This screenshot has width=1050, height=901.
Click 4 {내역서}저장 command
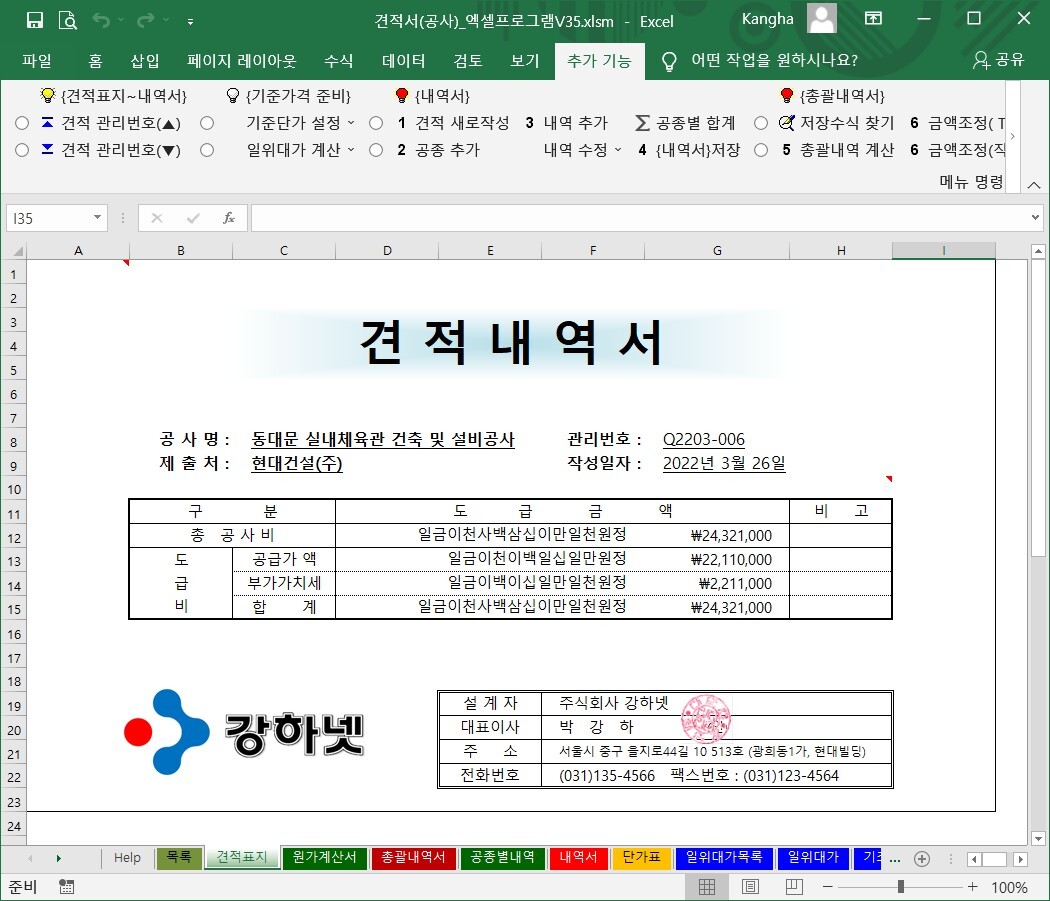tap(689, 150)
